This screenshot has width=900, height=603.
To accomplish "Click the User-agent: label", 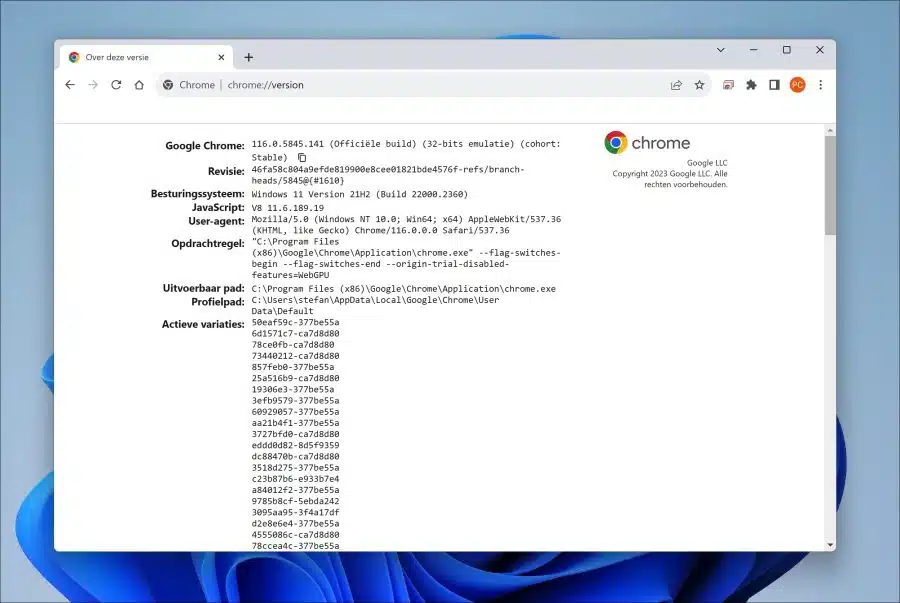I will coord(216,221).
